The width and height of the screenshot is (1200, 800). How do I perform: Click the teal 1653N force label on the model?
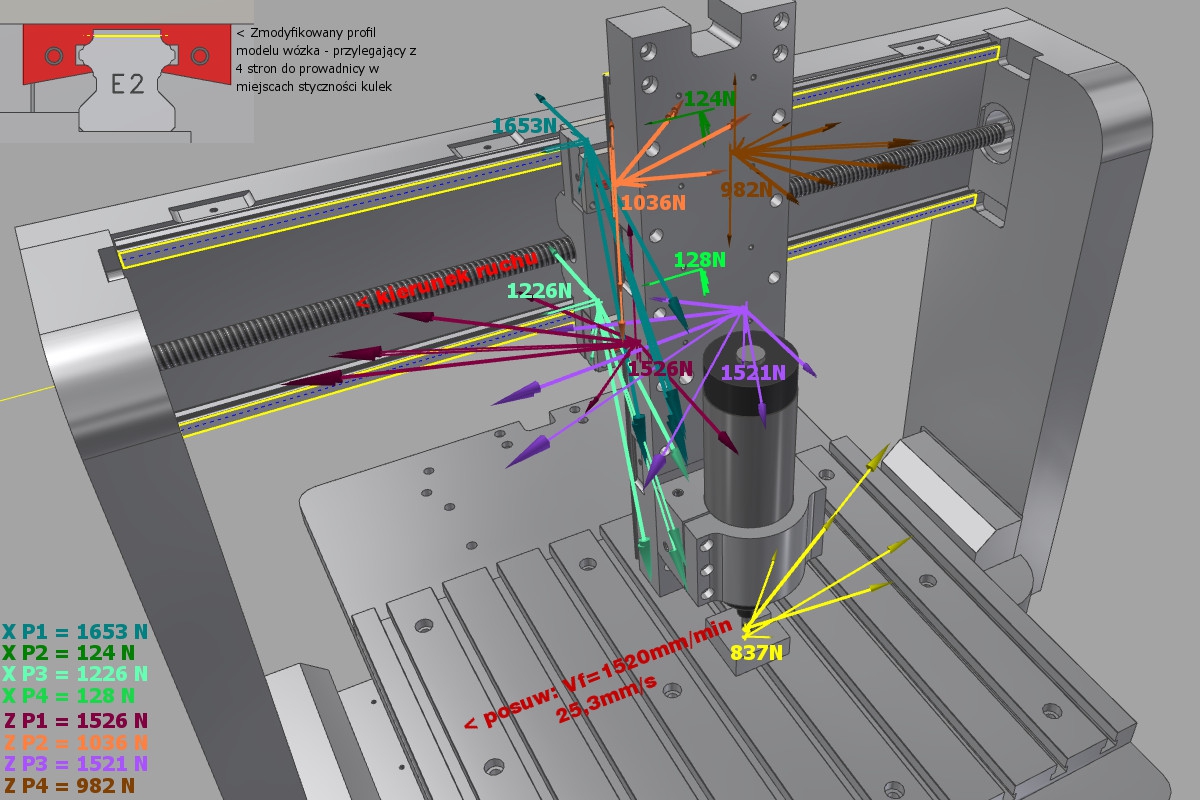(x=525, y=125)
